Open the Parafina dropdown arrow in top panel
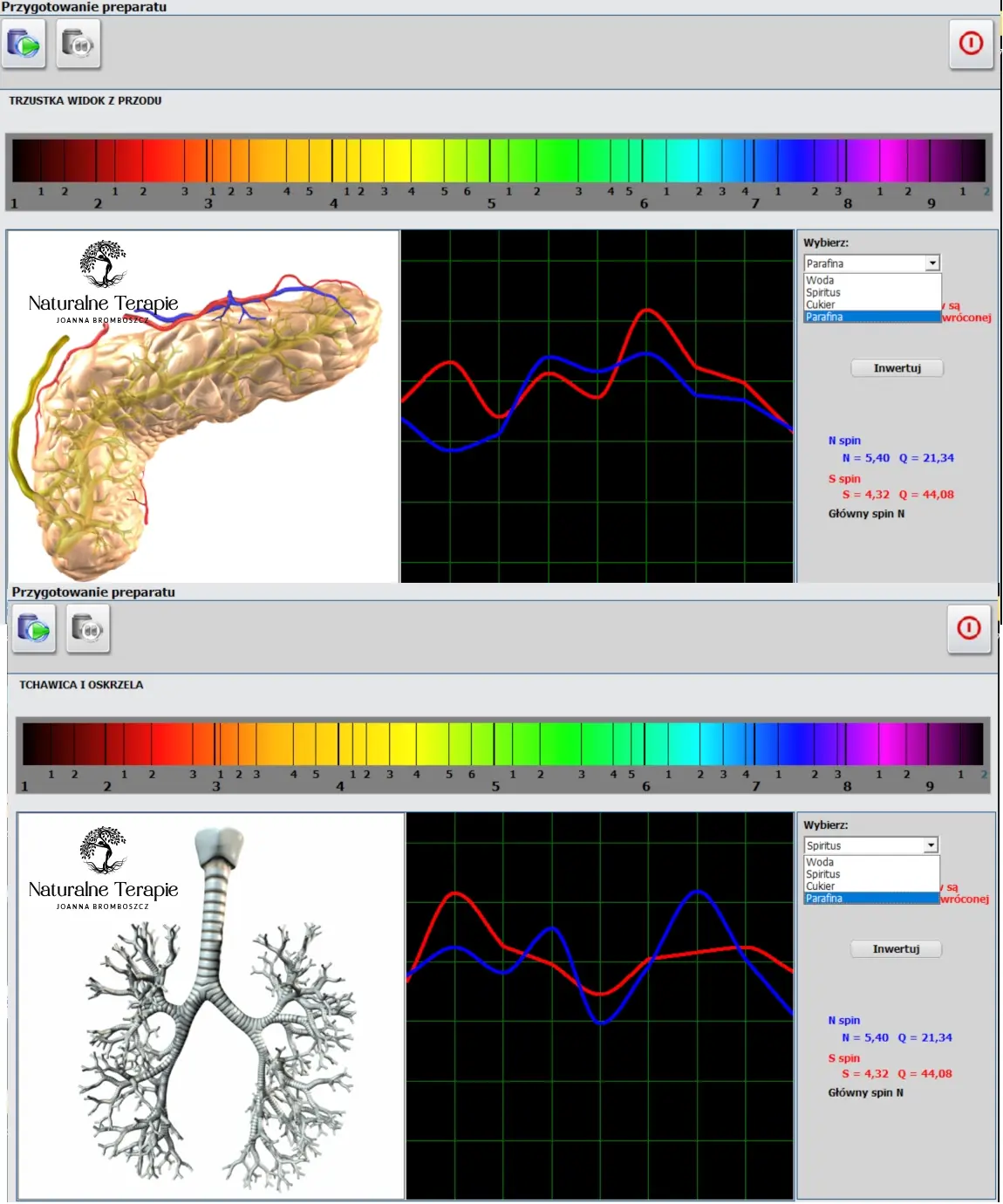The image size is (1003, 1204). [x=932, y=263]
